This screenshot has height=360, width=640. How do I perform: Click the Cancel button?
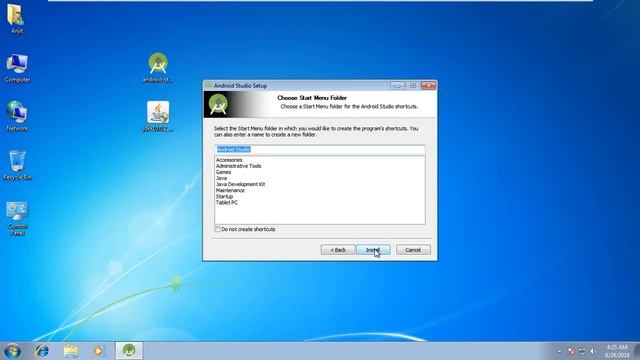413,250
